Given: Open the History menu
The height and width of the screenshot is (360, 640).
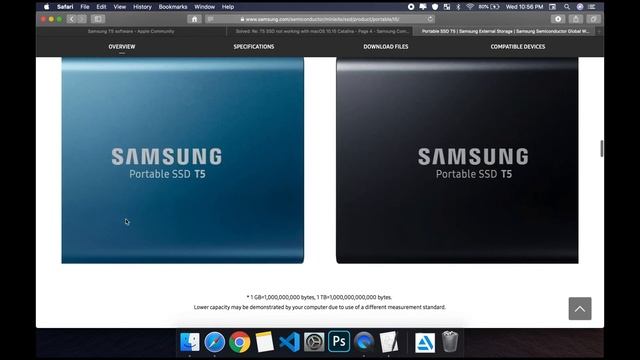Looking at the screenshot, I should click(x=142, y=7).
